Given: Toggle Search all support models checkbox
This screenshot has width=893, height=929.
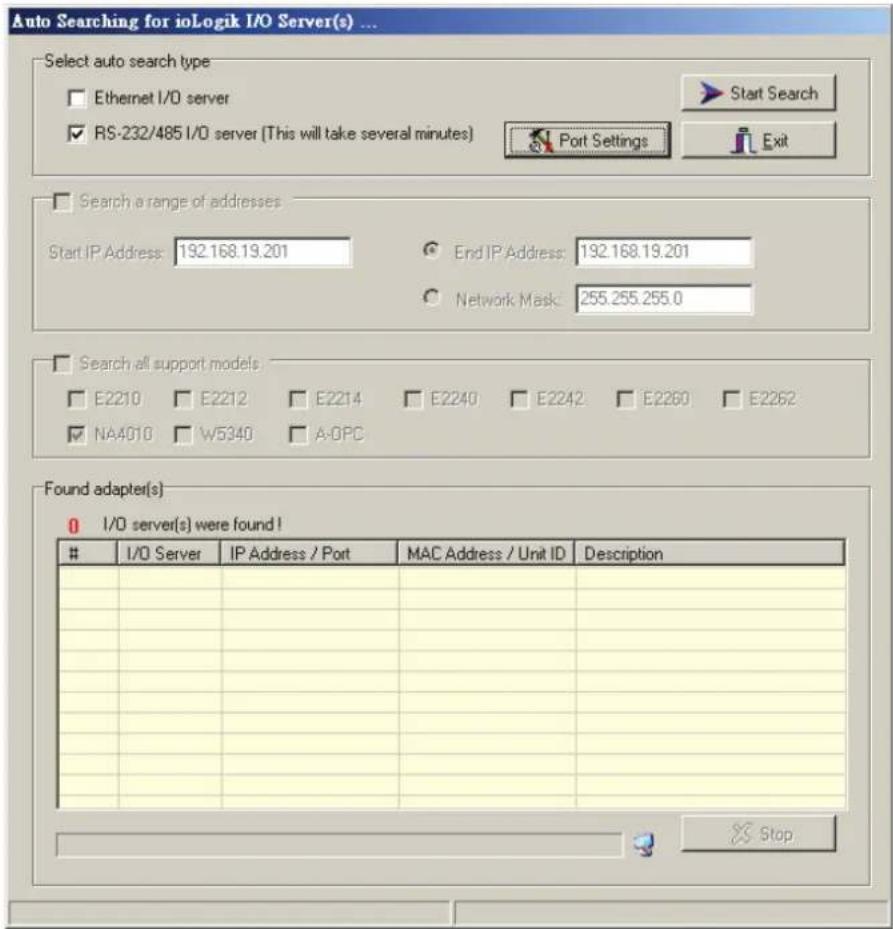Looking at the screenshot, I should 62,363.
